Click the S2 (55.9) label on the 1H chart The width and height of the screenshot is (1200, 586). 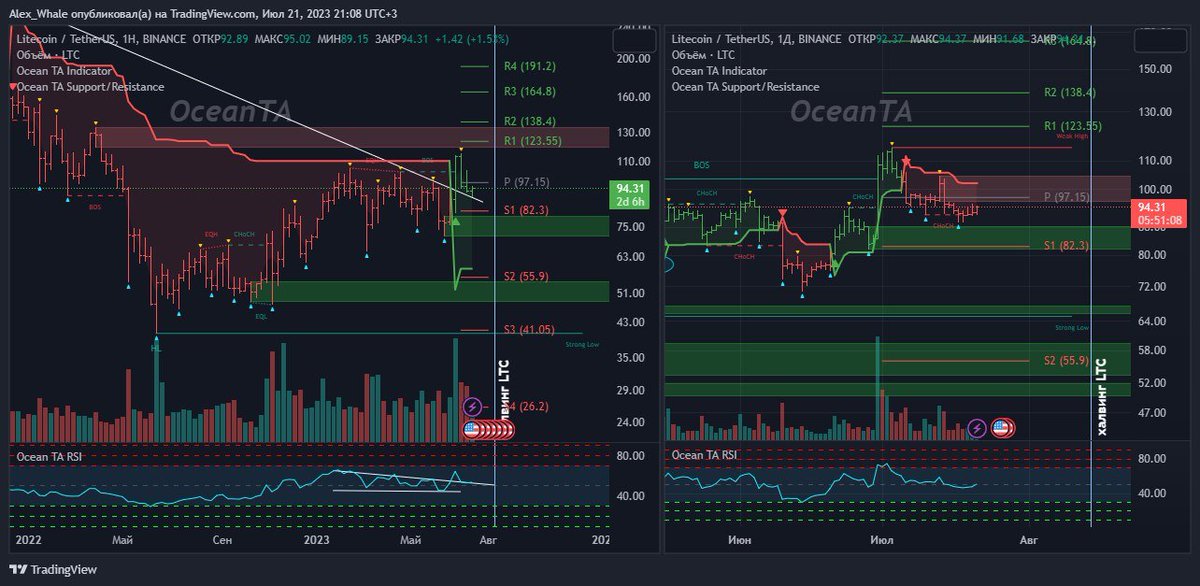click(x=526, y=276)
